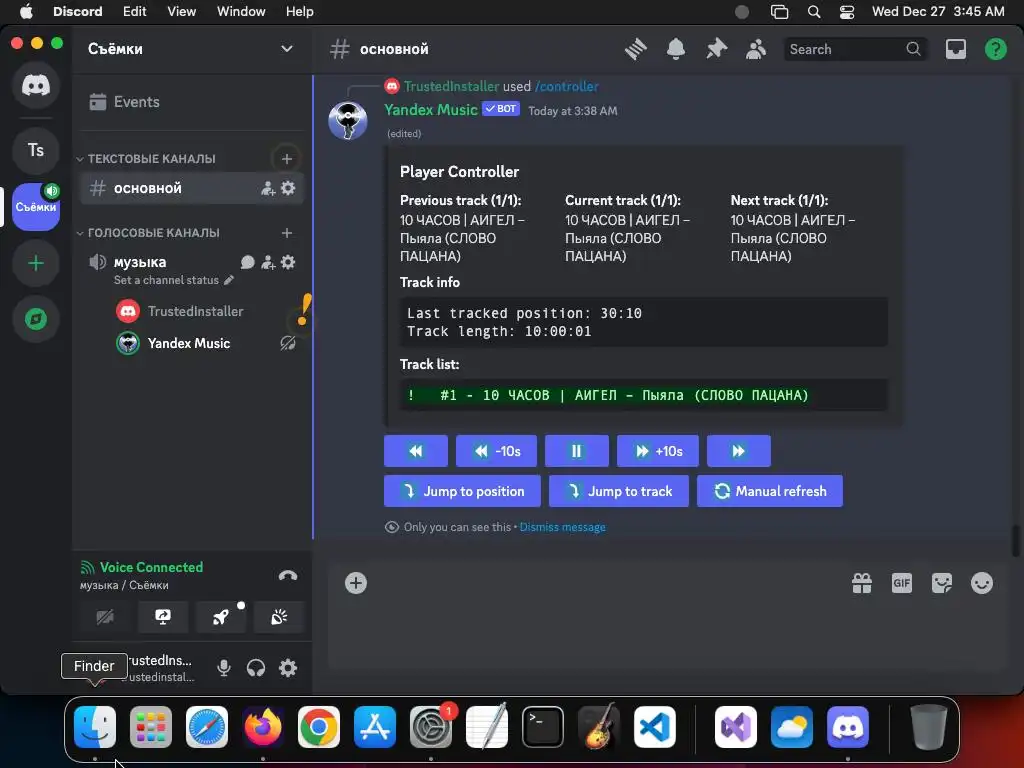Pause the current track

click(577, 451)
